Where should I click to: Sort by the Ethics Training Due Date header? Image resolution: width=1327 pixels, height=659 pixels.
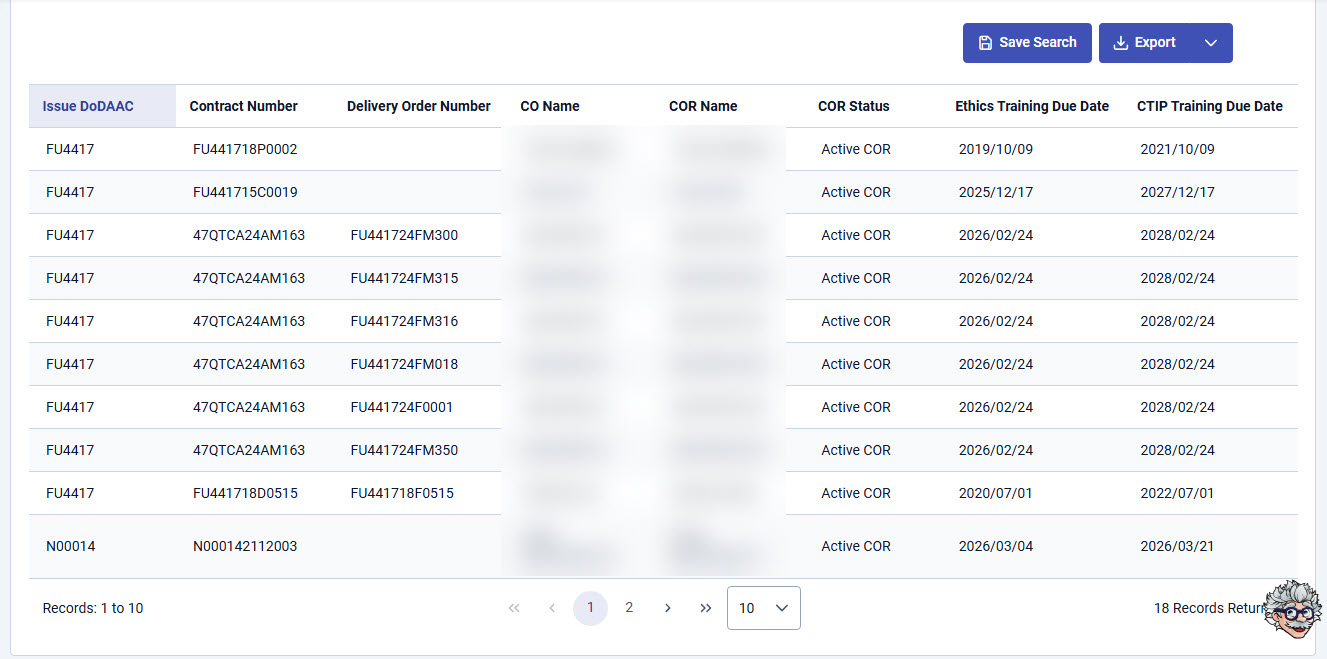[1032, 106]
